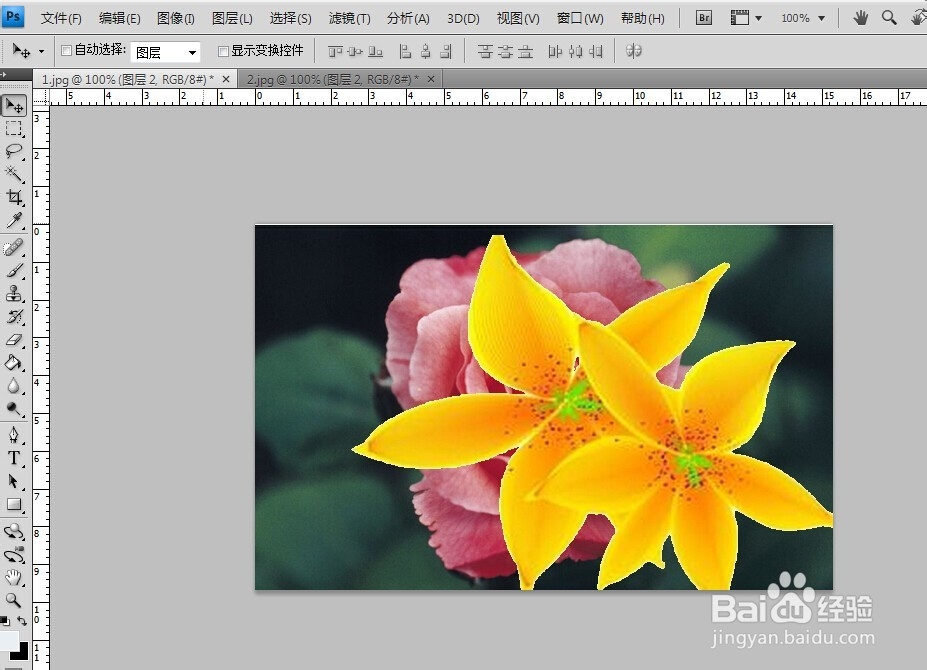Open the 3D(D) menu
The width and height of the screenshot is (927, 670).
(x=463, y=18)
